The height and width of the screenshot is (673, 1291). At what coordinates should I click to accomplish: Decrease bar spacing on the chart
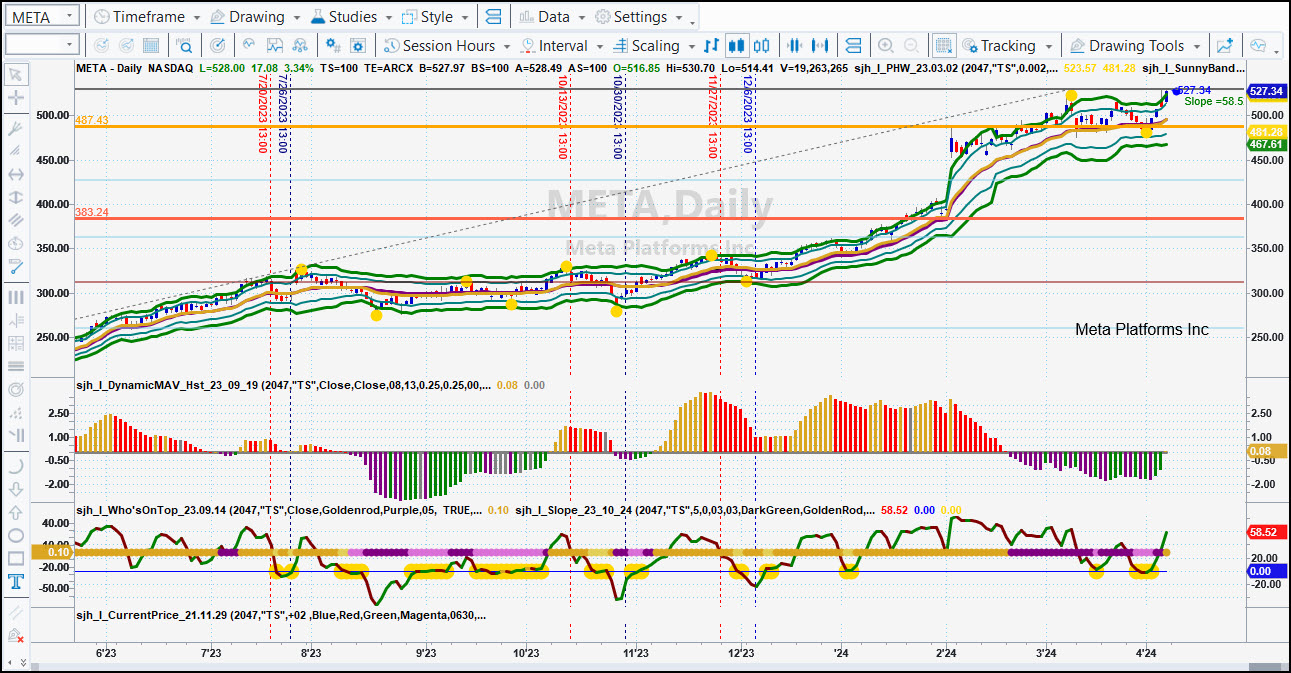pos(796,46)
